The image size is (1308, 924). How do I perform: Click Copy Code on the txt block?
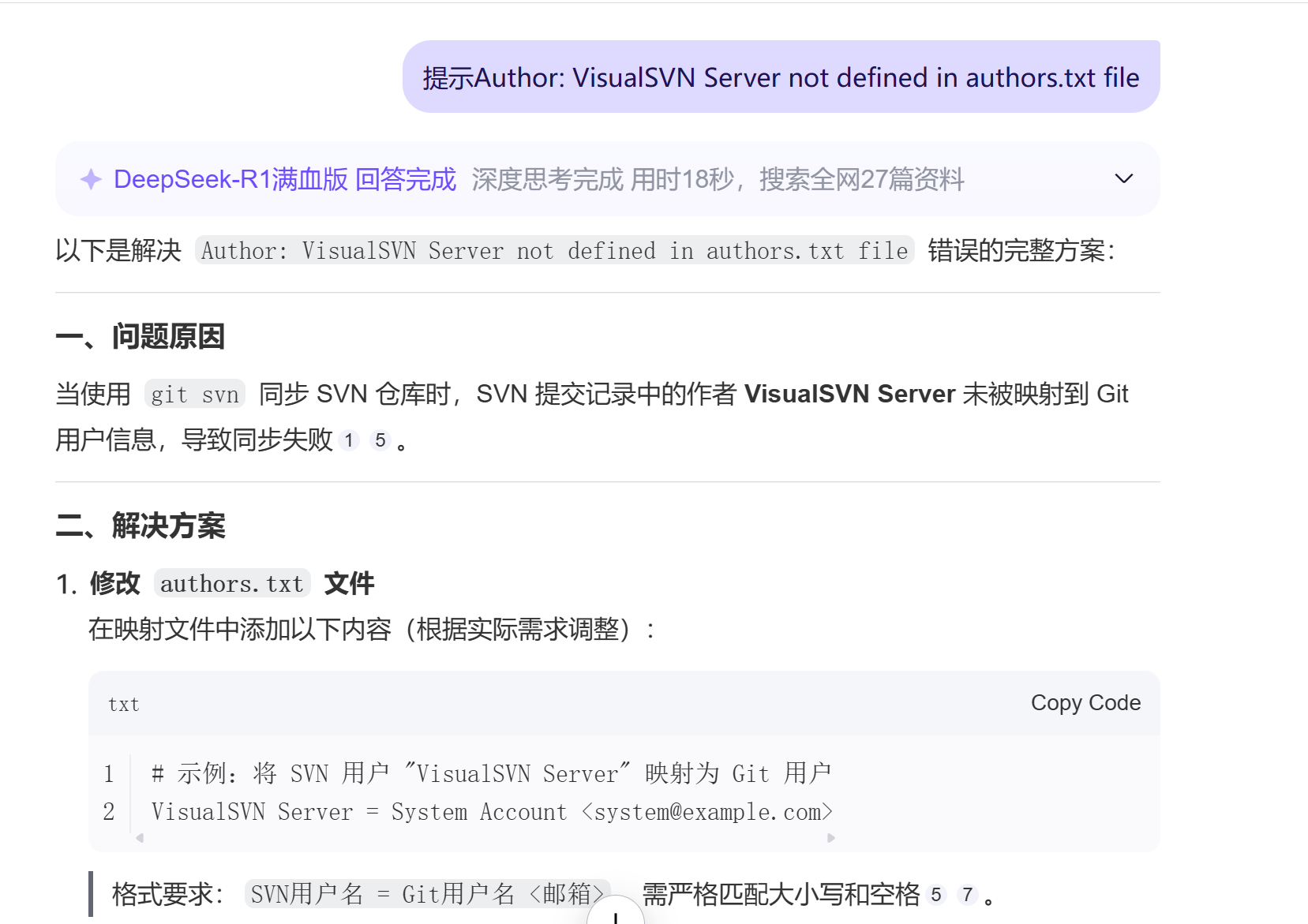point(1085,702)
